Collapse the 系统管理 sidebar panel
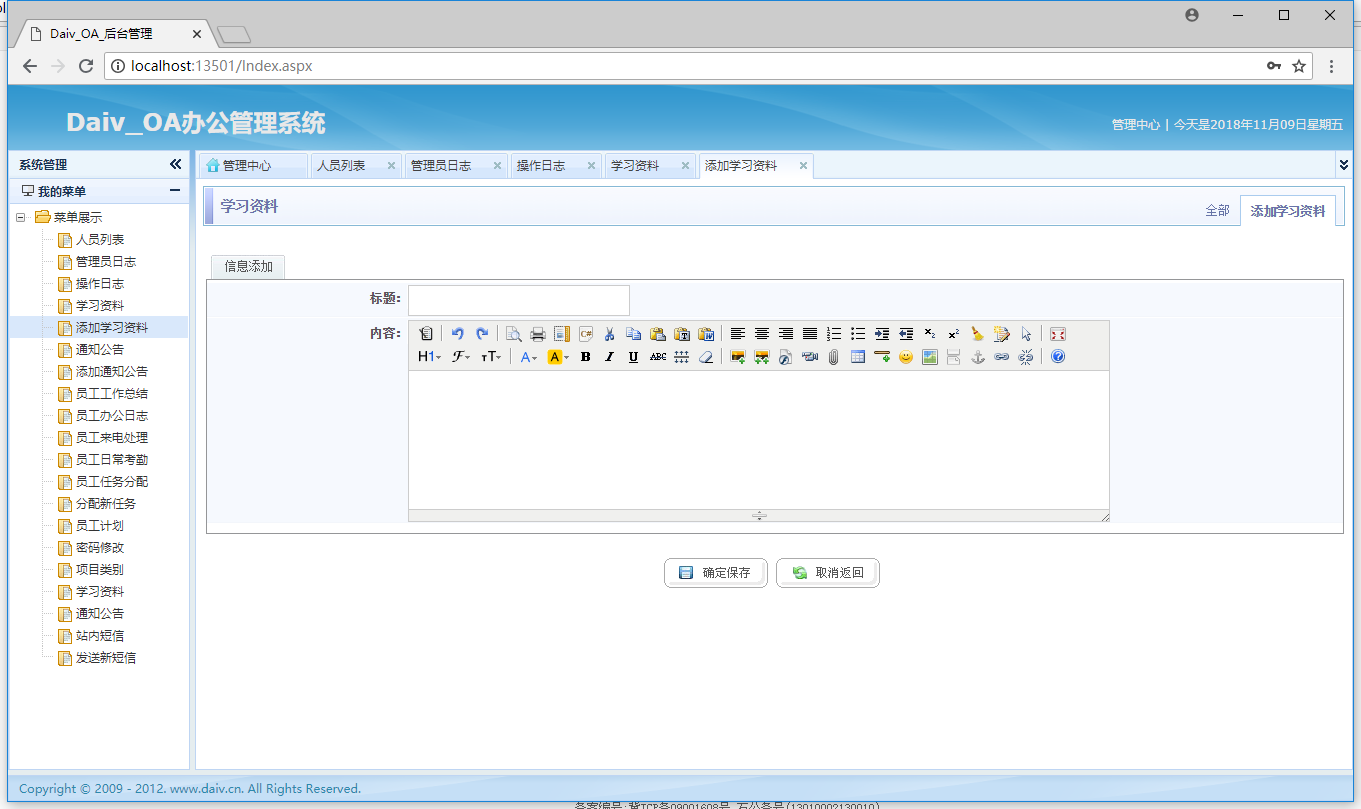 (175, 164)
